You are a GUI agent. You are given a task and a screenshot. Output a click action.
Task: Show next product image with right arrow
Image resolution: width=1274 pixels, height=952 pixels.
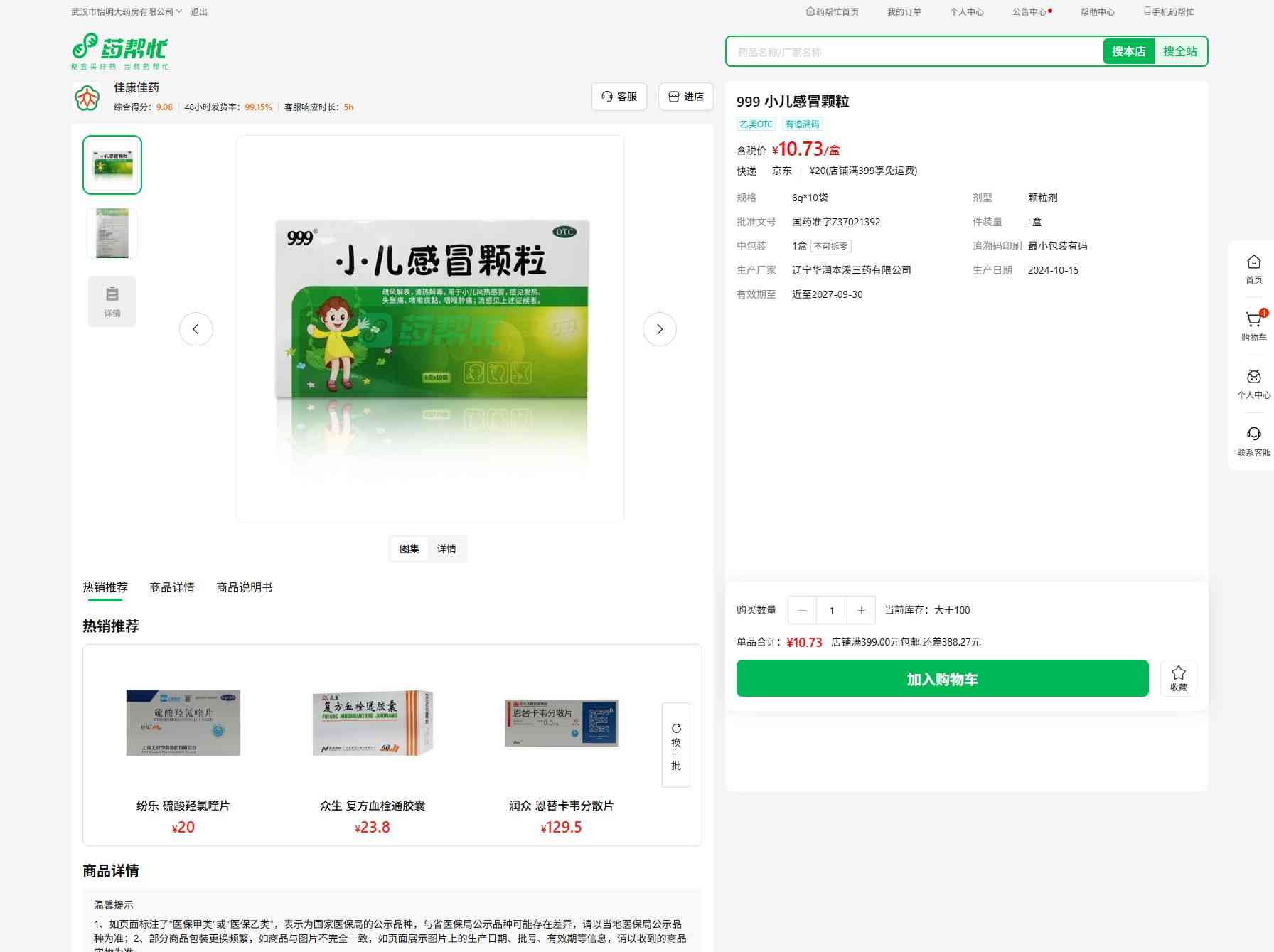coord(659,329)
